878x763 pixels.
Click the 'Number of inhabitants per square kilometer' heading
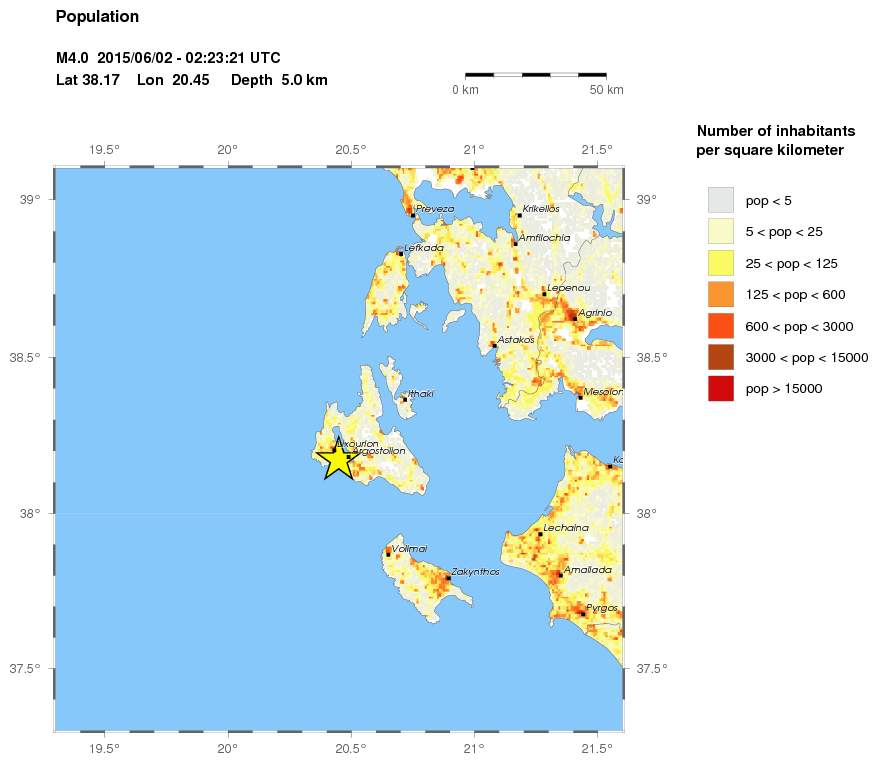(x=776, y=141)
